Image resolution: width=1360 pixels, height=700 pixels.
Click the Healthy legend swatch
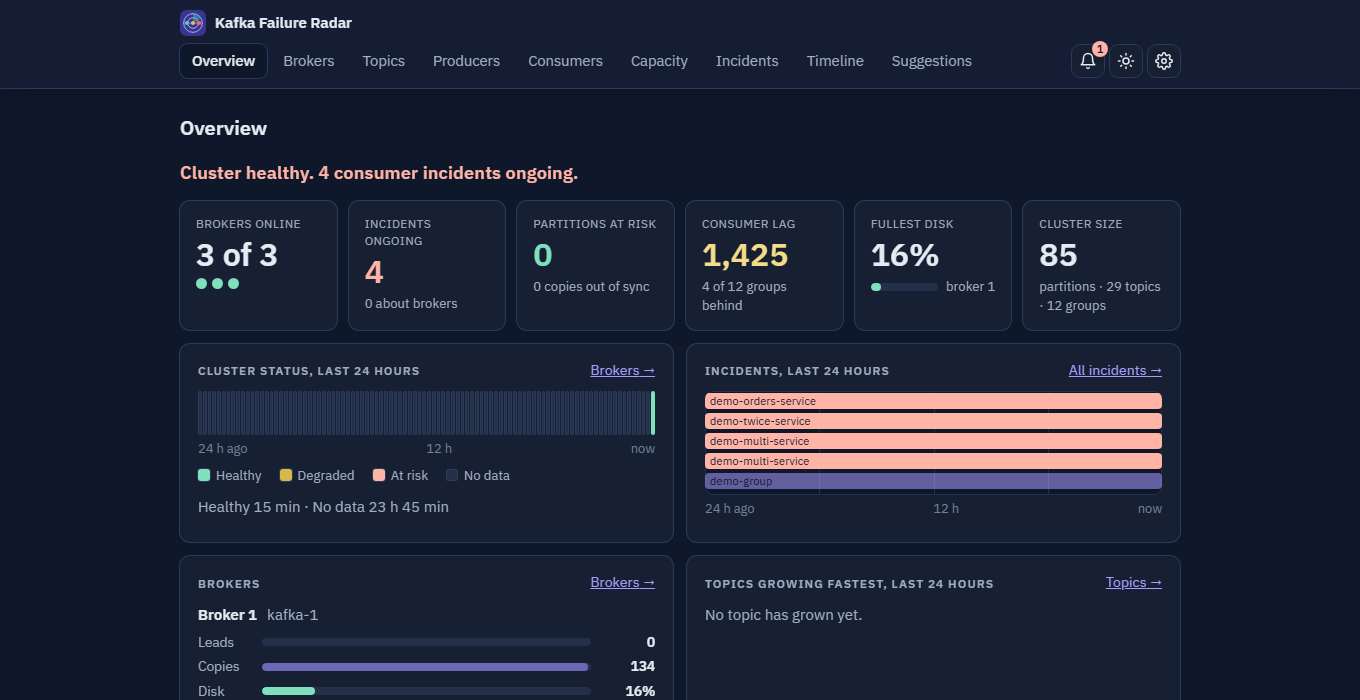(x=204, y=475)
